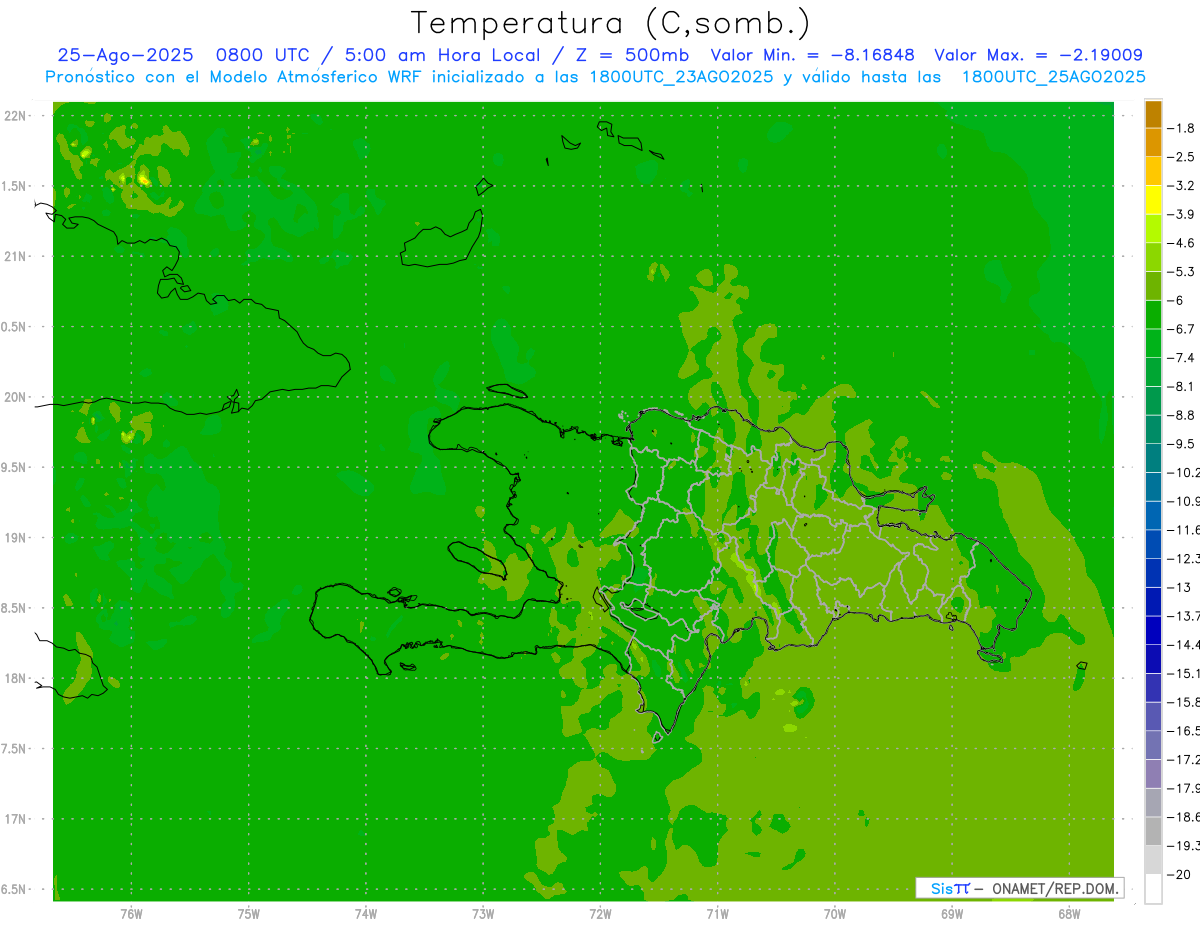Select 'Valor Min. = -8.16848' text
Viewport: 1200px width, 927px height.
812,55
